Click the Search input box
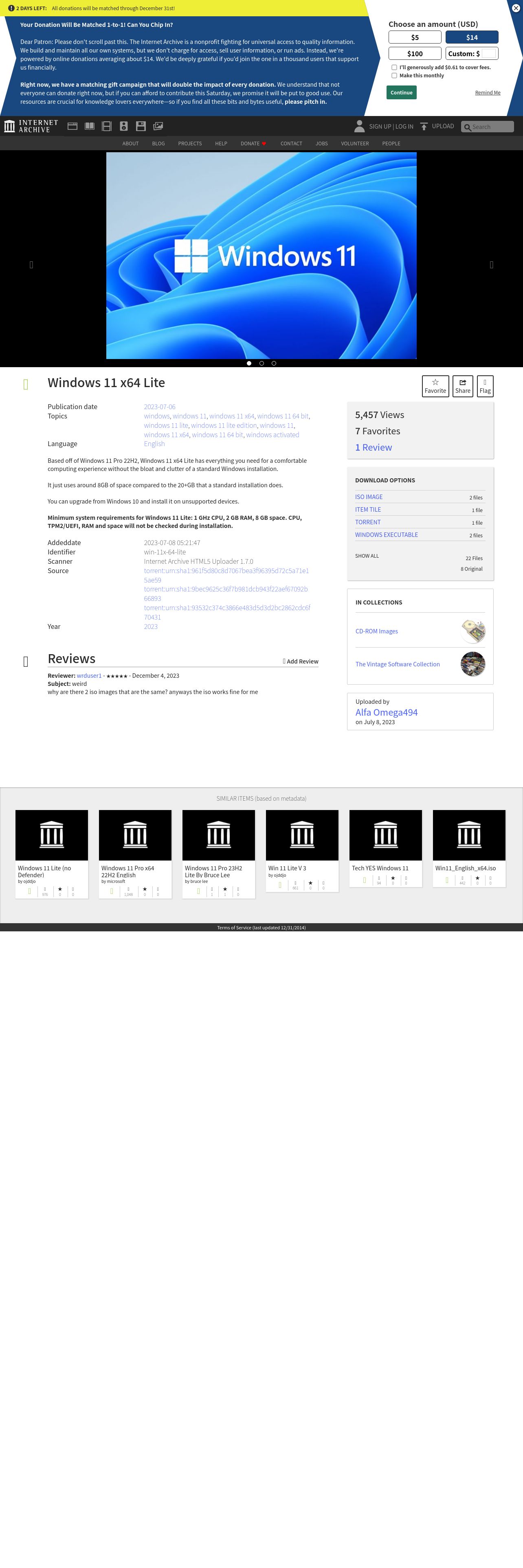The width and height of the screenshot is (523, 1568). pos(487,127)
